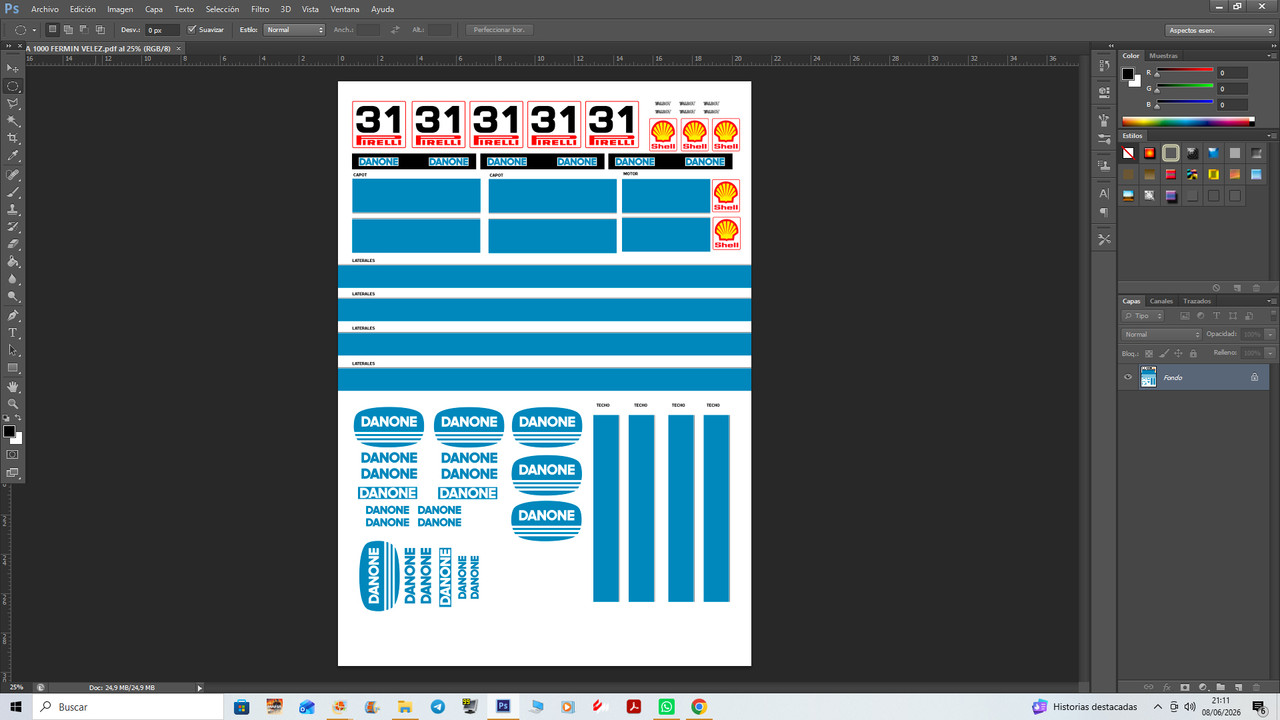
Task: Select the Crop tool
Action: tap(13, 138)
